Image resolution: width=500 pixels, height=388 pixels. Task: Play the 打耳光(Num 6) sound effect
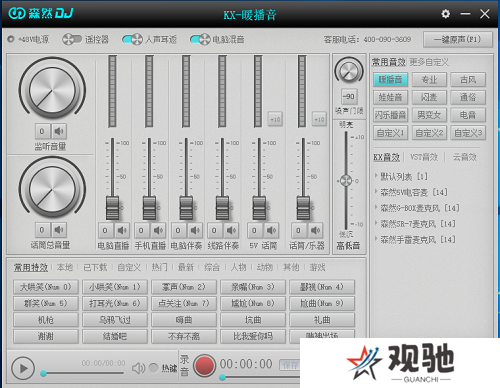(x=115, y=303)
